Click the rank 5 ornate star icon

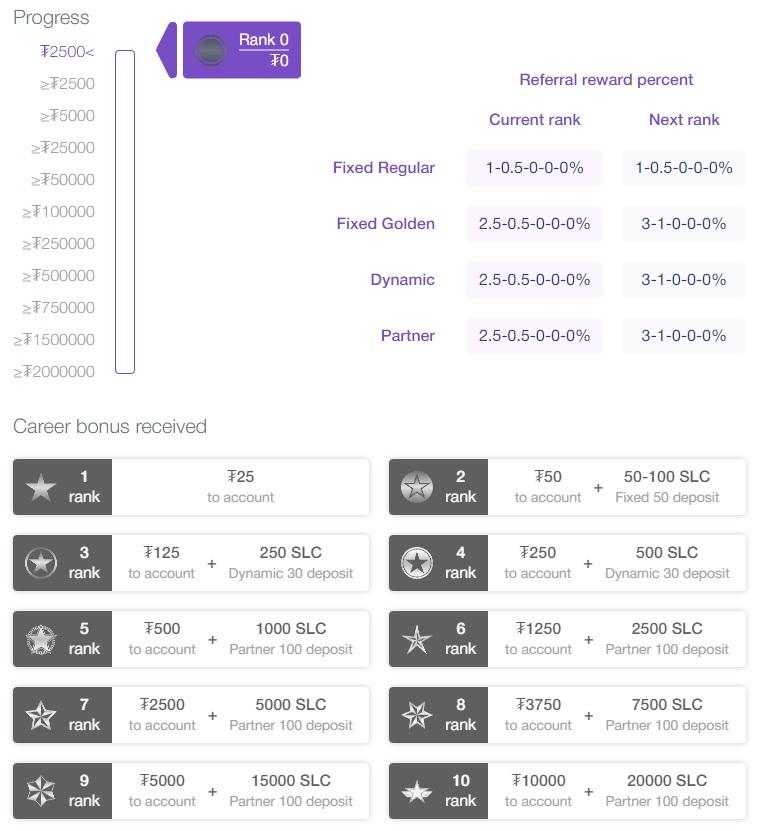[x=41, y=639]
